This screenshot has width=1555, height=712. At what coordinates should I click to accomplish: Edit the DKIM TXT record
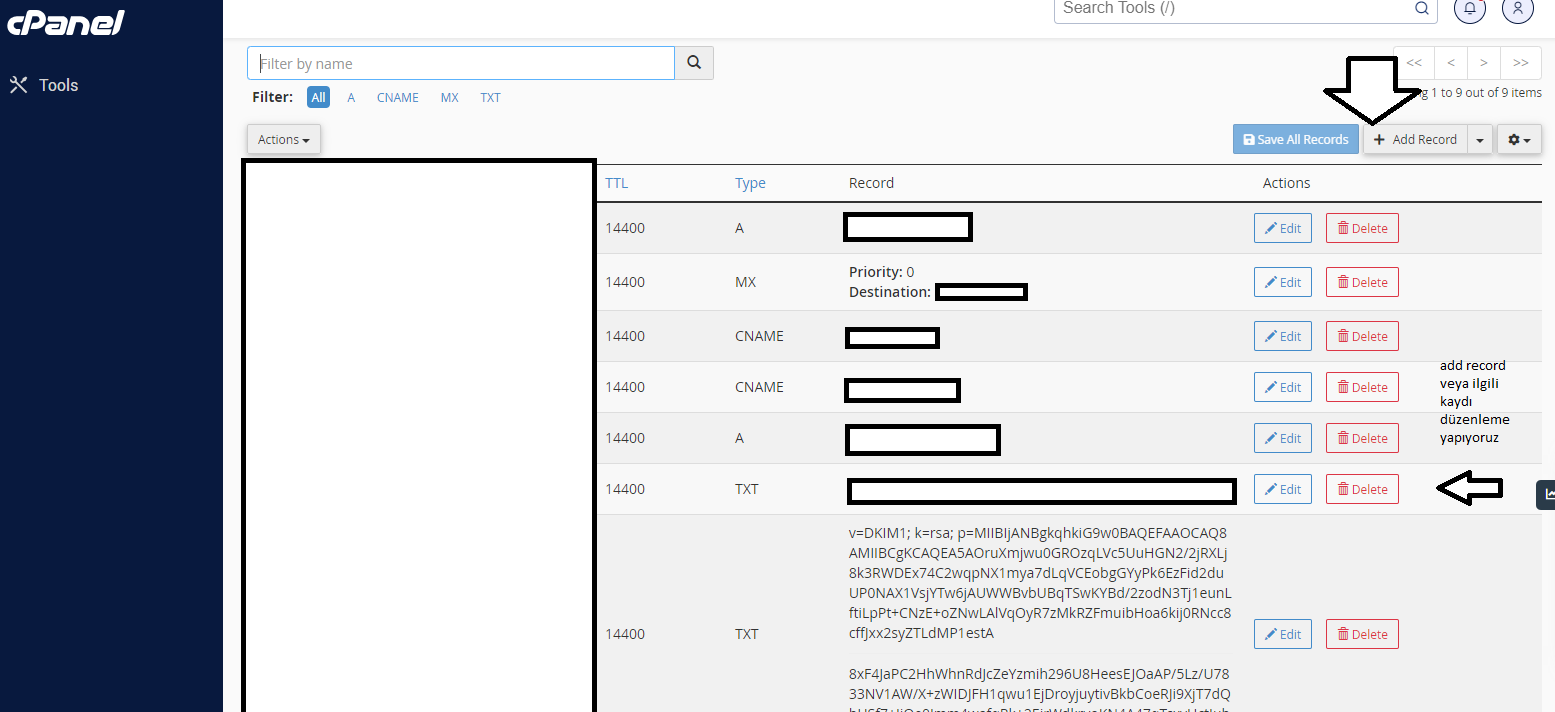pos(1282,634)
